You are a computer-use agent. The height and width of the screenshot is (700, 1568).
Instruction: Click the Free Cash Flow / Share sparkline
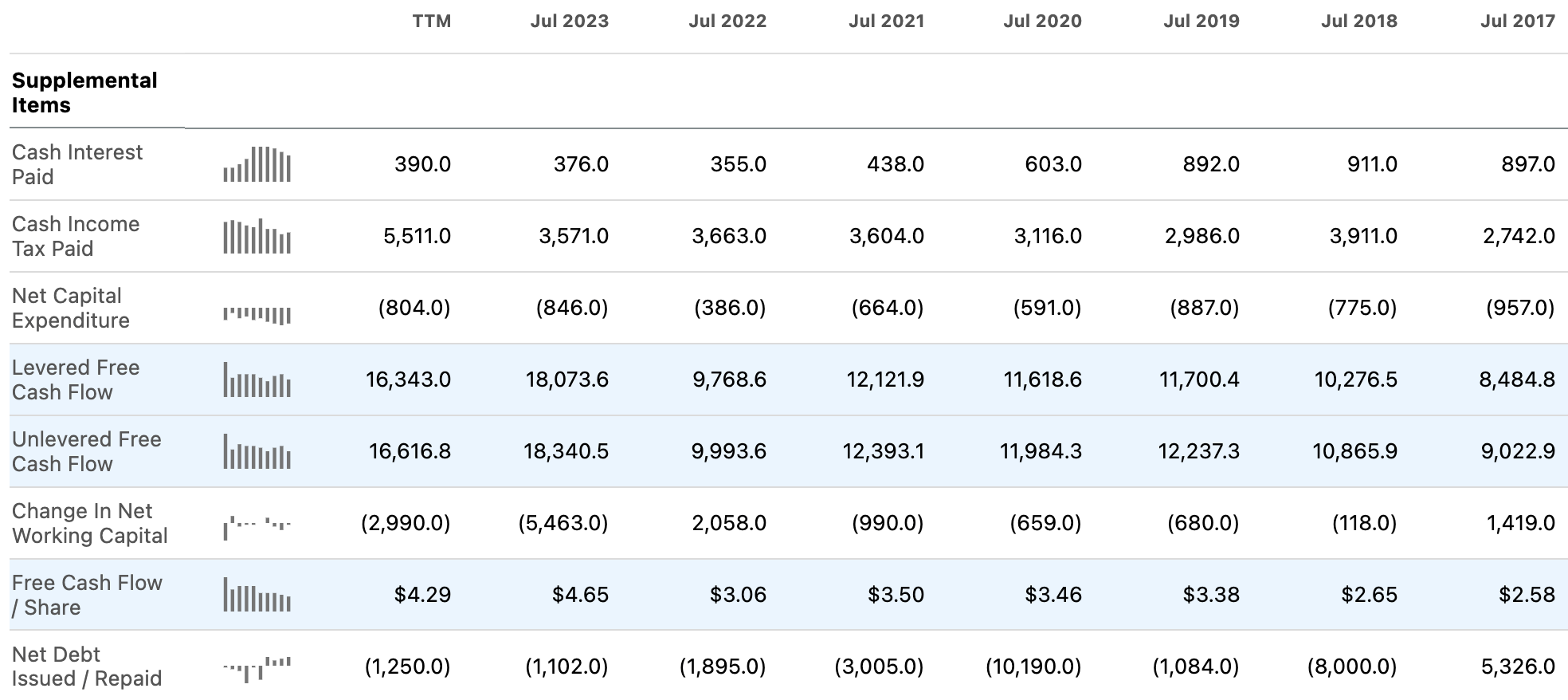click(257, 595)
